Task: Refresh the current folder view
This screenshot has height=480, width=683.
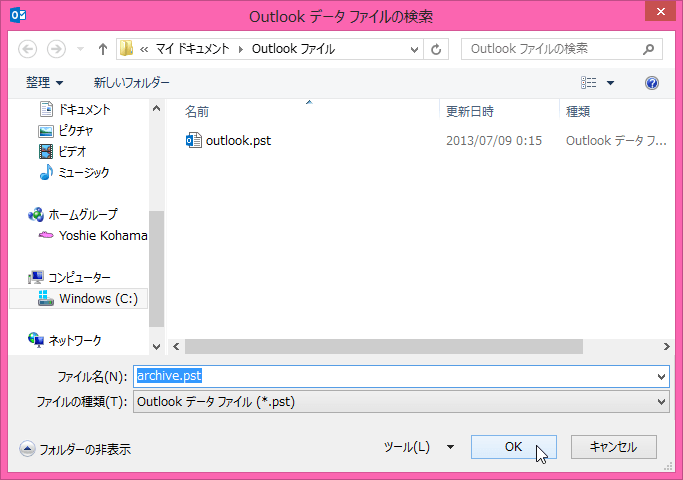Action: (436, 49)
